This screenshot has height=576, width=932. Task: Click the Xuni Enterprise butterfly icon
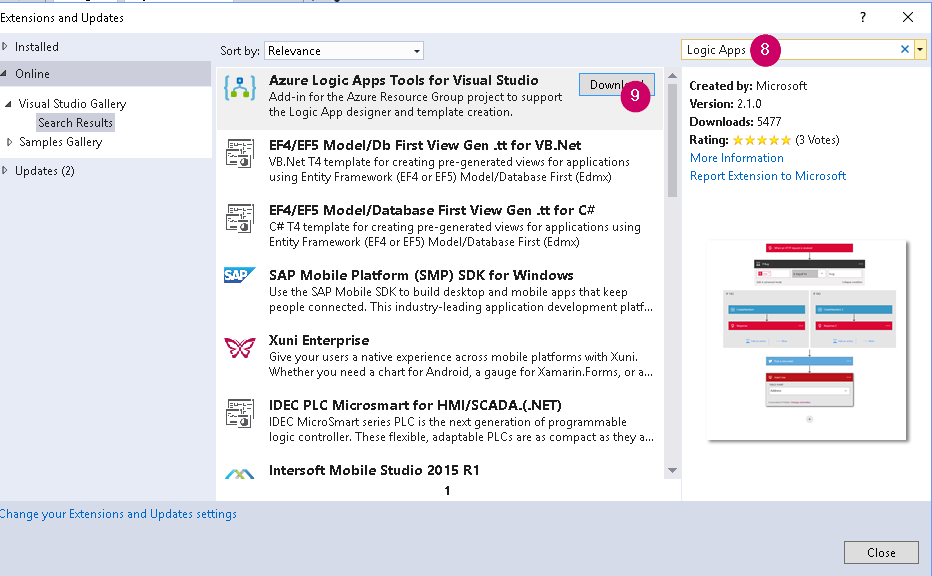240,348
